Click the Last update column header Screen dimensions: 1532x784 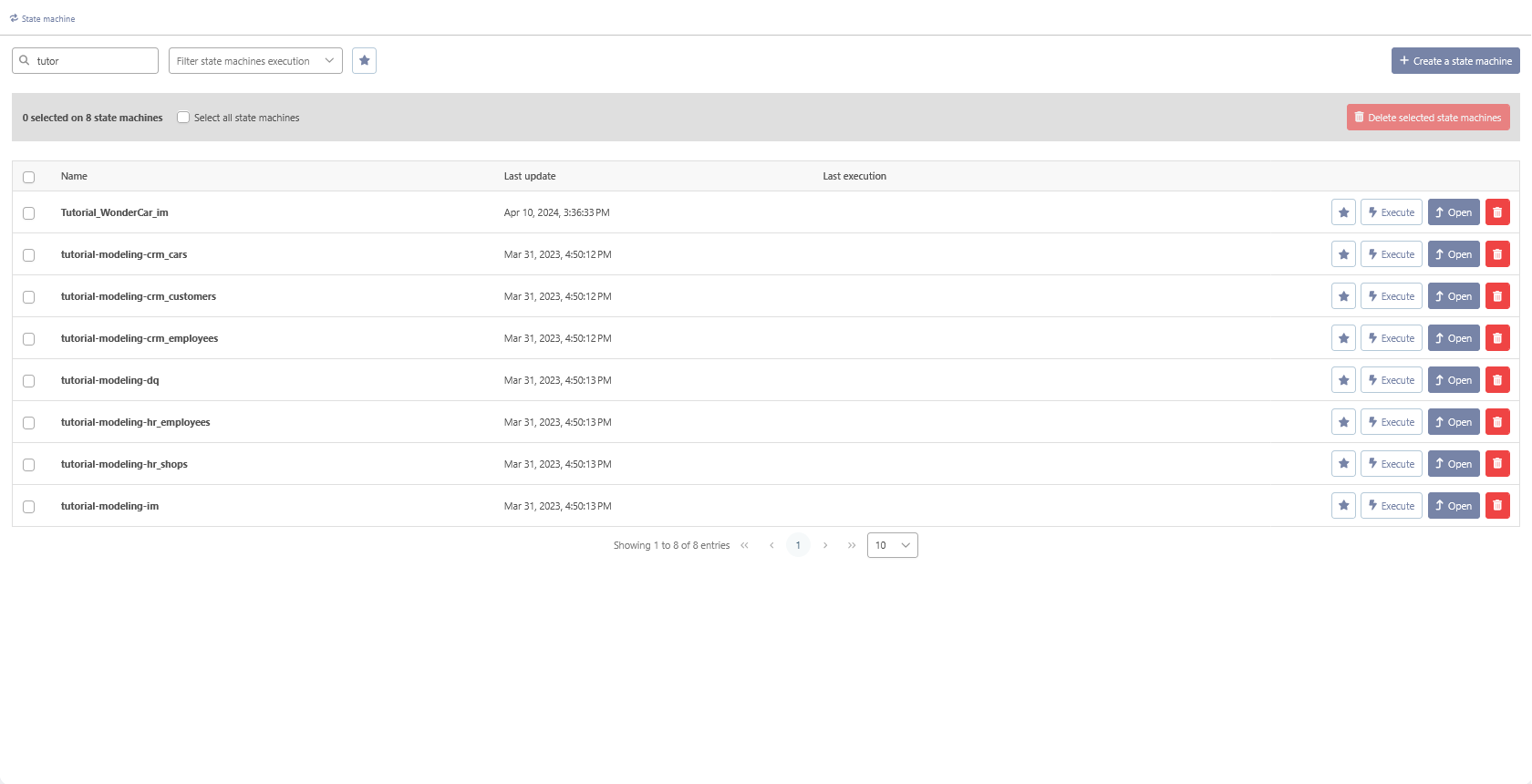tap(530, 176)
